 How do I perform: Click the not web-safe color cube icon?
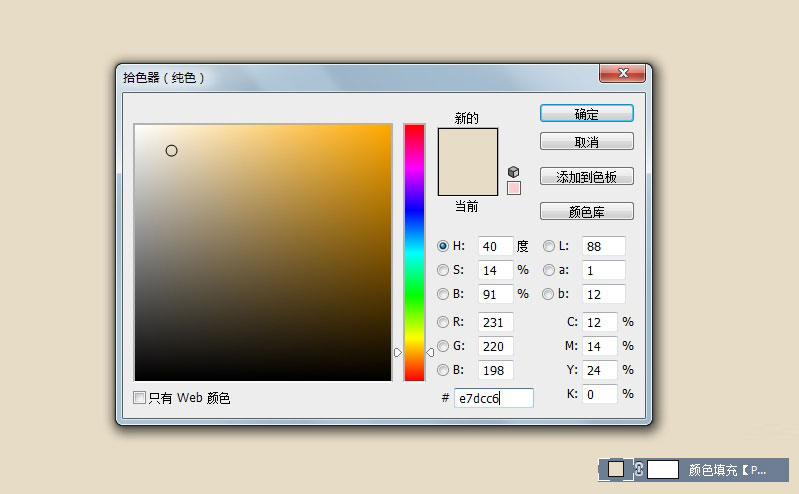click(x=514, y=172)
